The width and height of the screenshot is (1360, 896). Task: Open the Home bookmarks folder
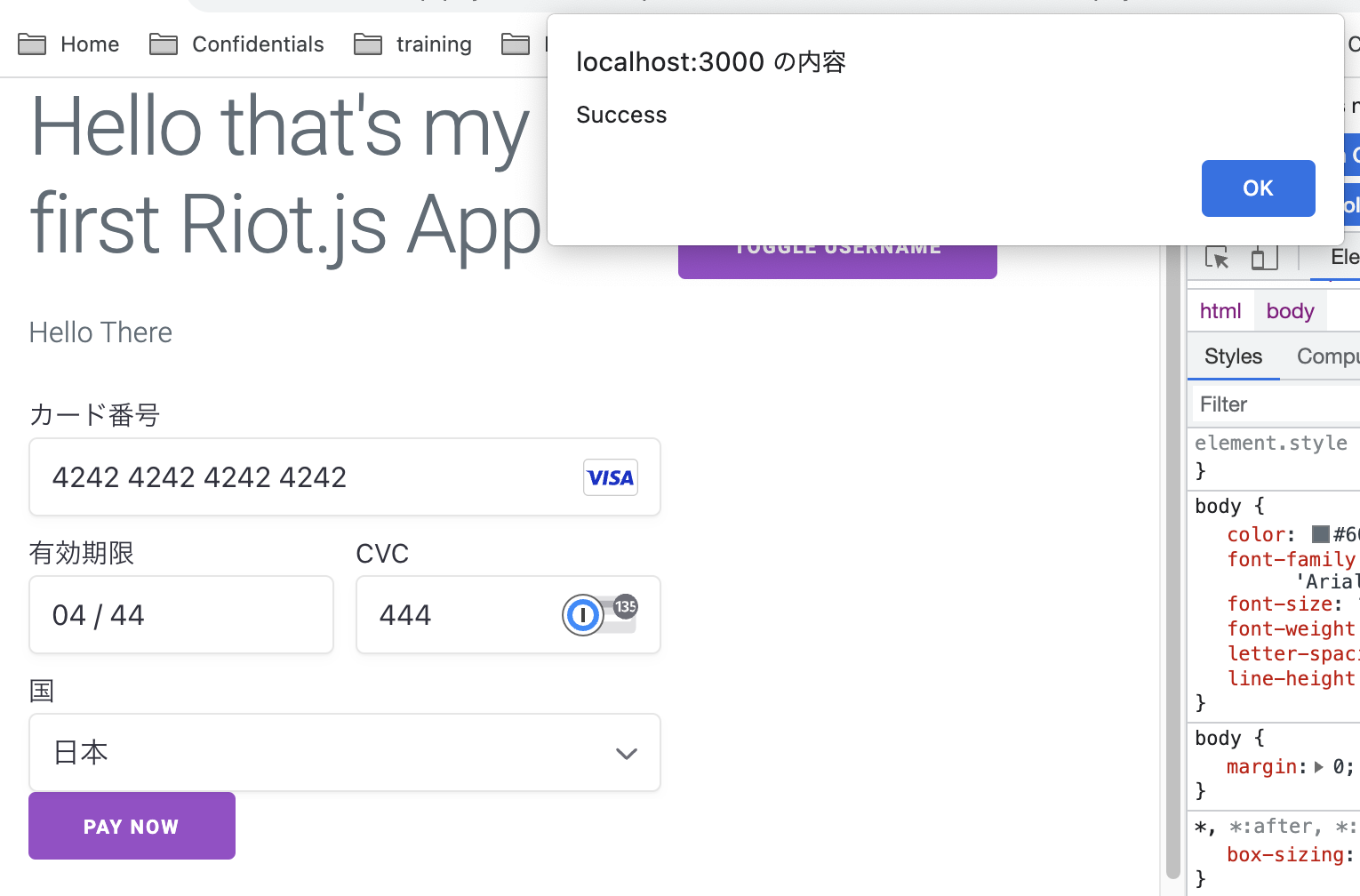coord(68,44)
